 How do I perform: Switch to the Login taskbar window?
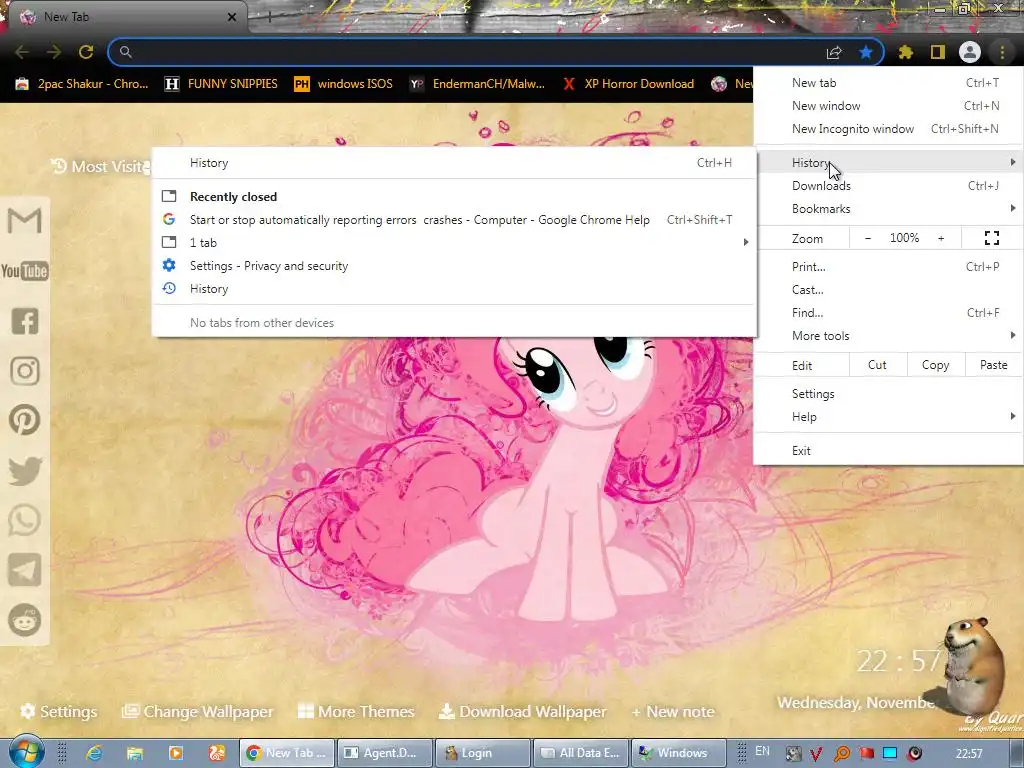(x=483, y=753)
